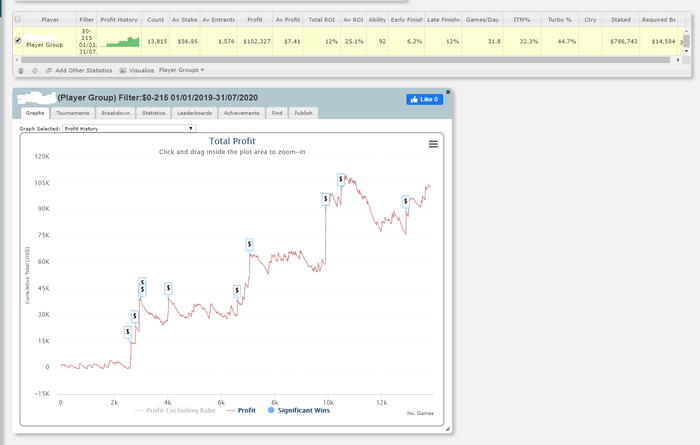Click the Total Profit chart title
The height and width of the screenshot is (445, 700).
click(232, 141)
